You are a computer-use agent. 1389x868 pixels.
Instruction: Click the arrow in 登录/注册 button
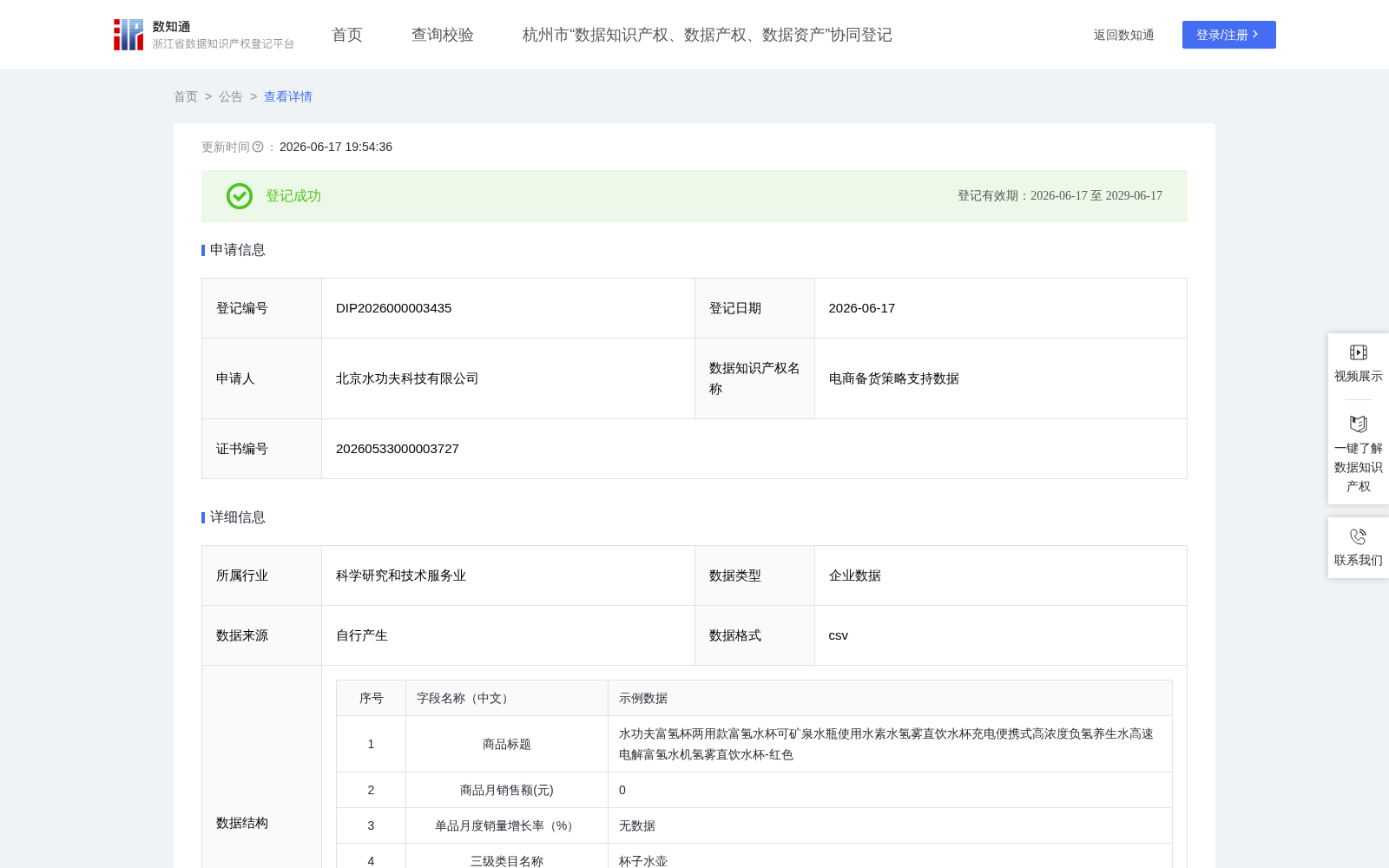(1255, 35)
